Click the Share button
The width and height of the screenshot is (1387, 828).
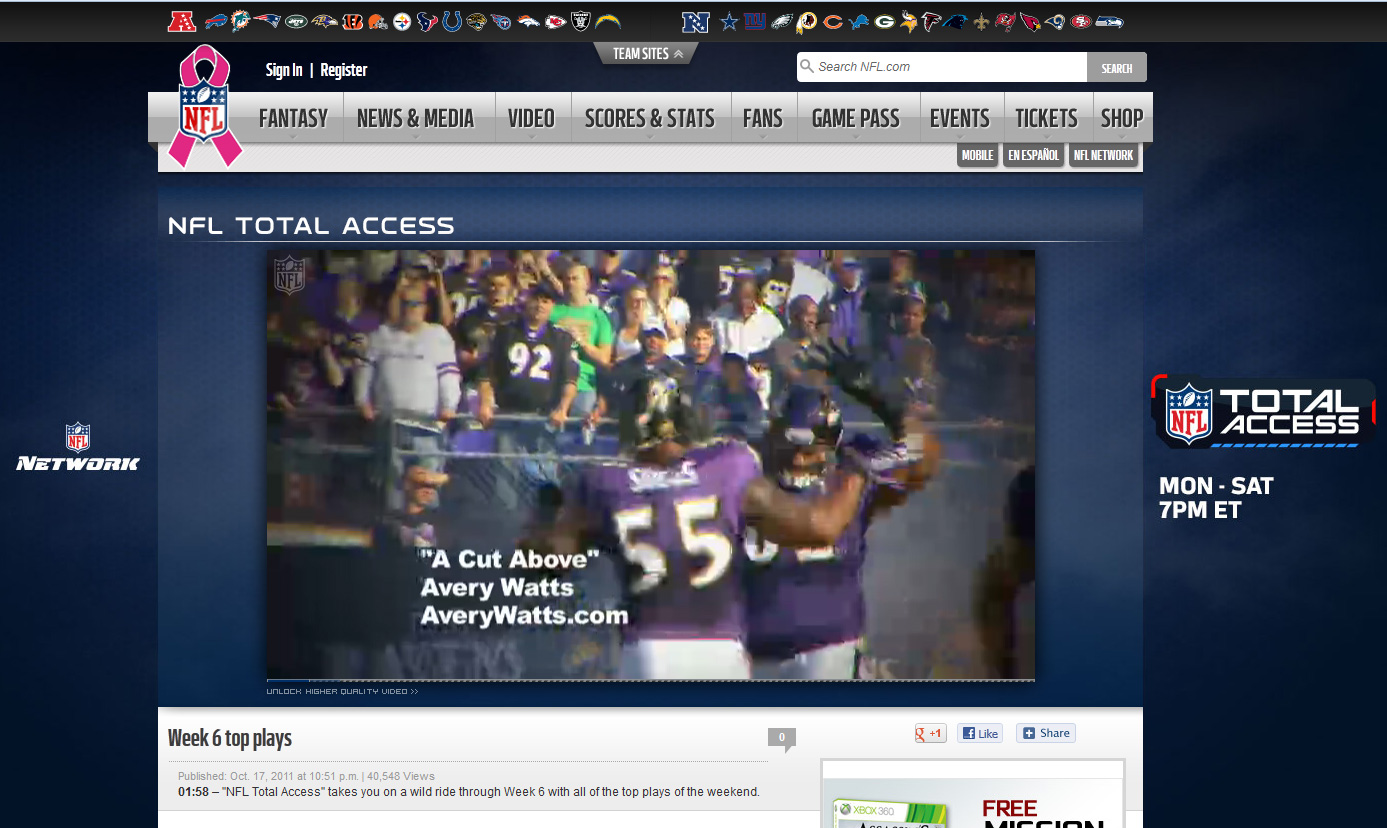1046,733
